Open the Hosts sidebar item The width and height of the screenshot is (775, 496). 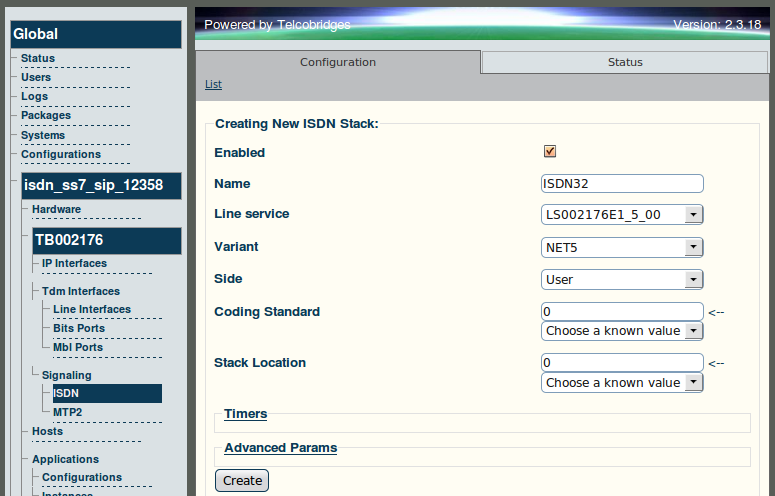(47, 431)
